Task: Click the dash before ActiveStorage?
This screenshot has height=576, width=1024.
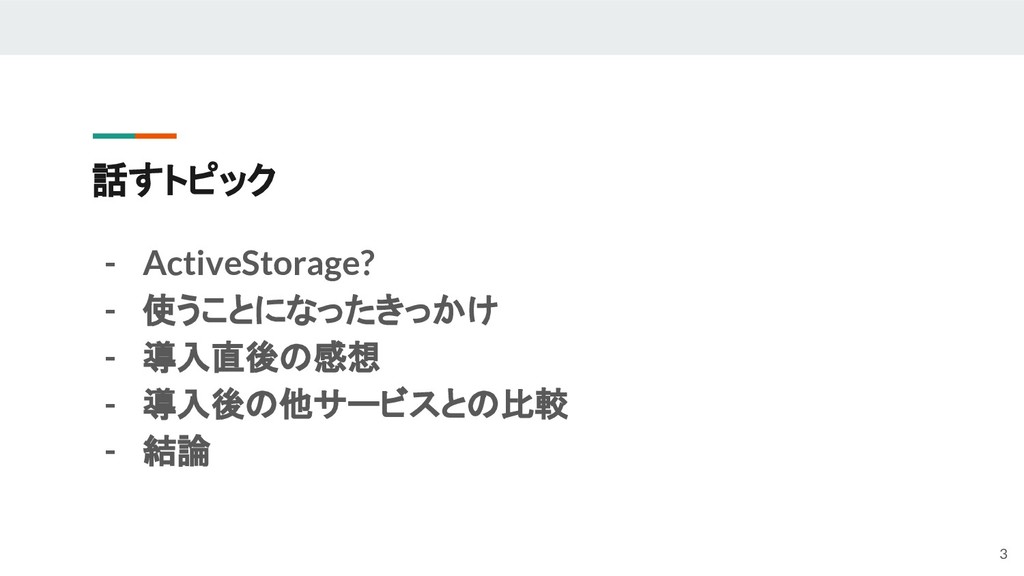Action: [x=111, y=264]
